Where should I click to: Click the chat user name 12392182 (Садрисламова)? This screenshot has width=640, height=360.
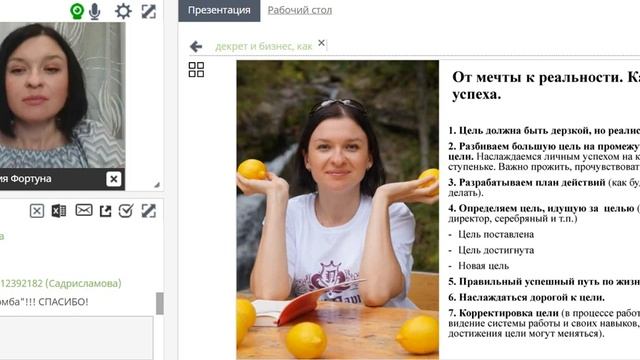coord(60,283)
